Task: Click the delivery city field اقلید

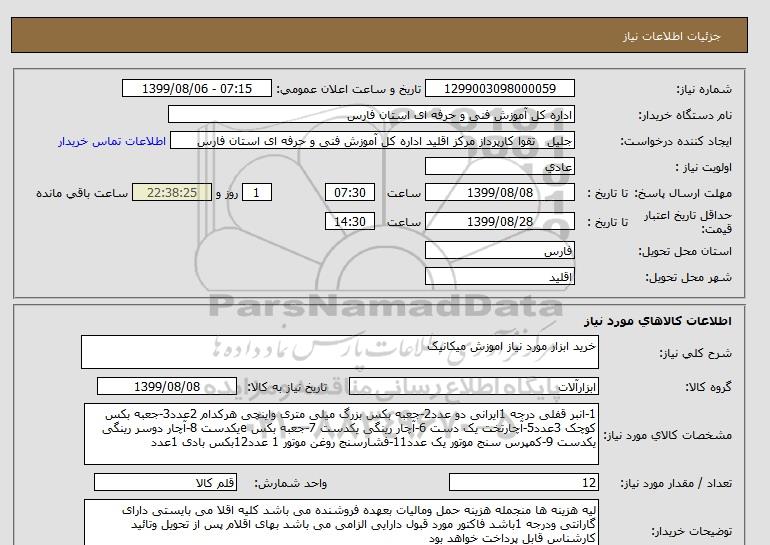Action: [499, 277]
